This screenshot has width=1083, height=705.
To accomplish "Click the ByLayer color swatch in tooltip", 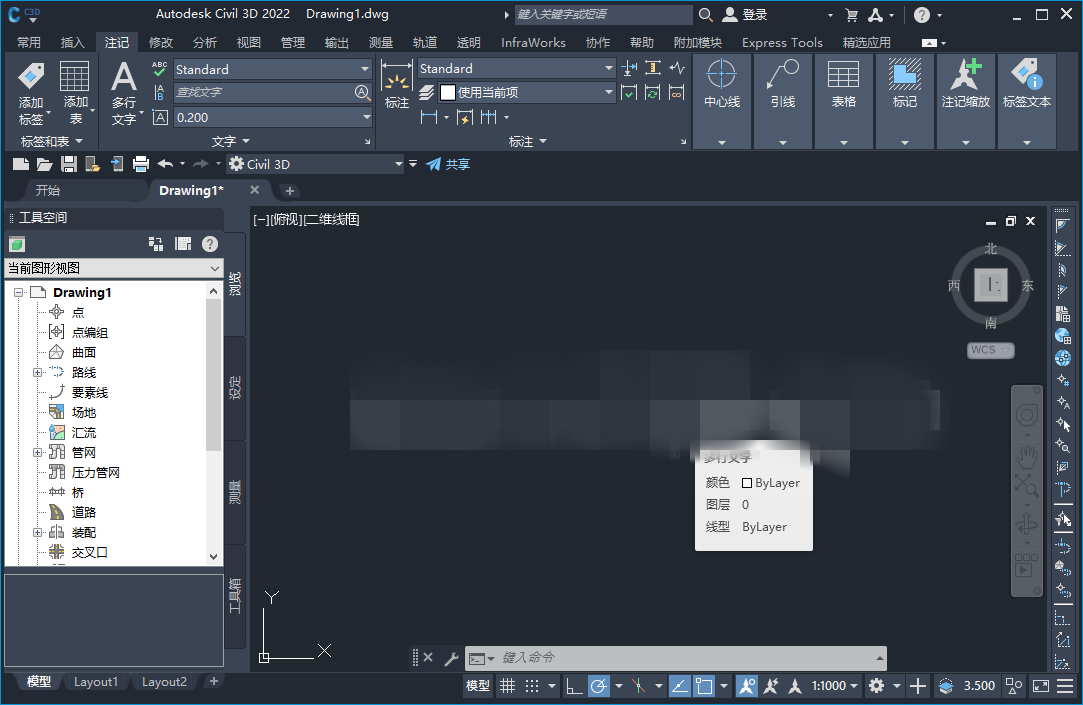I will coord(747,483).
